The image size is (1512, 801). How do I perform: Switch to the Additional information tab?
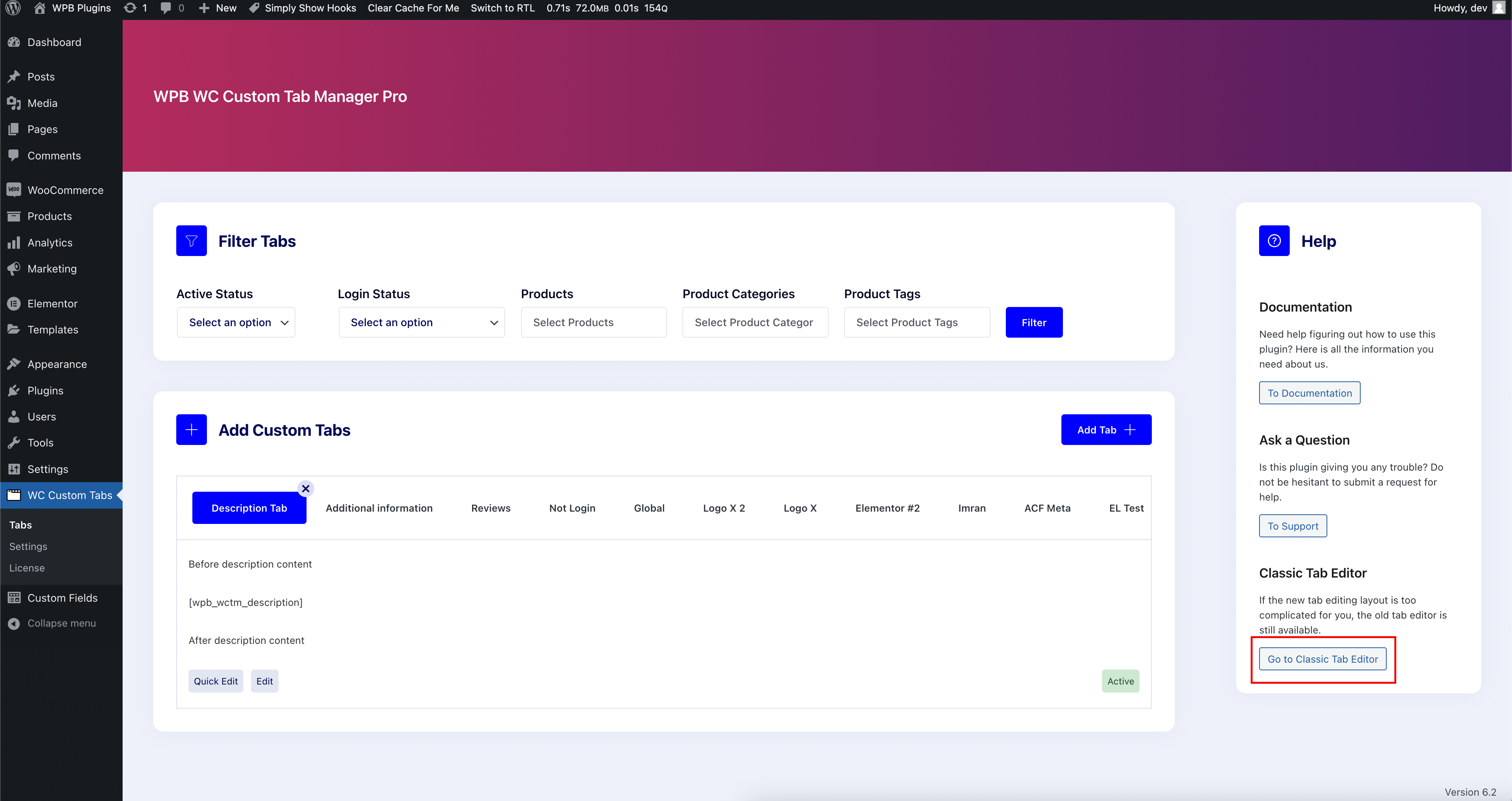[x=379, y=508]
